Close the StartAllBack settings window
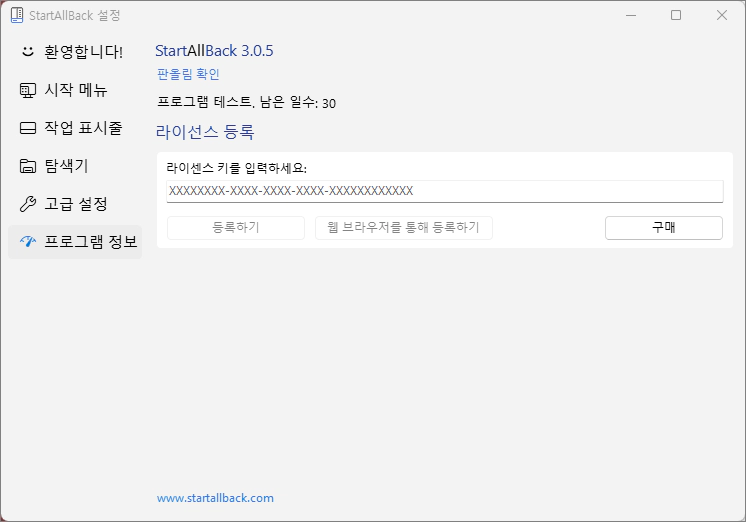Viewport: 746px width, 522px height. pyautogui.click(x=722, y=15)
